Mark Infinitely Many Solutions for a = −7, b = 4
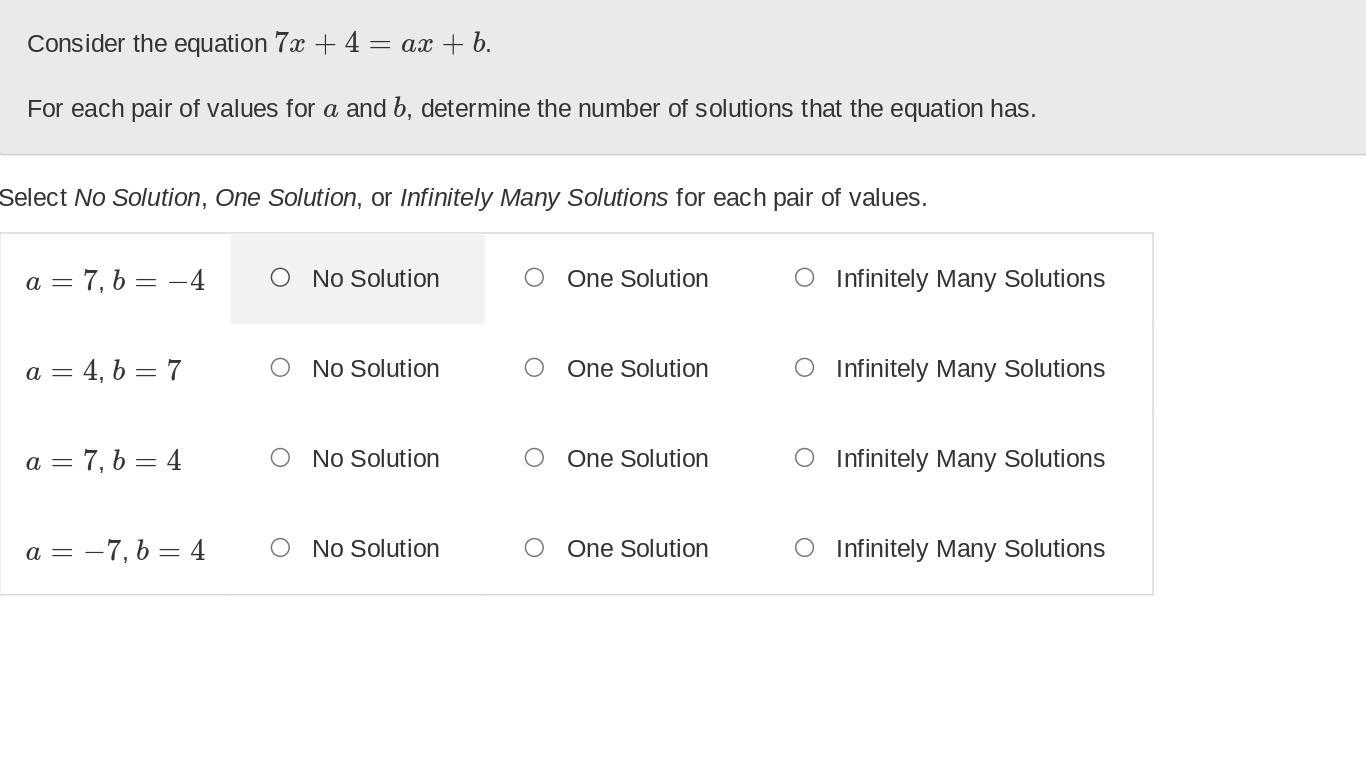The width and height of the screenshot is (1366, 768). (804, 548)
